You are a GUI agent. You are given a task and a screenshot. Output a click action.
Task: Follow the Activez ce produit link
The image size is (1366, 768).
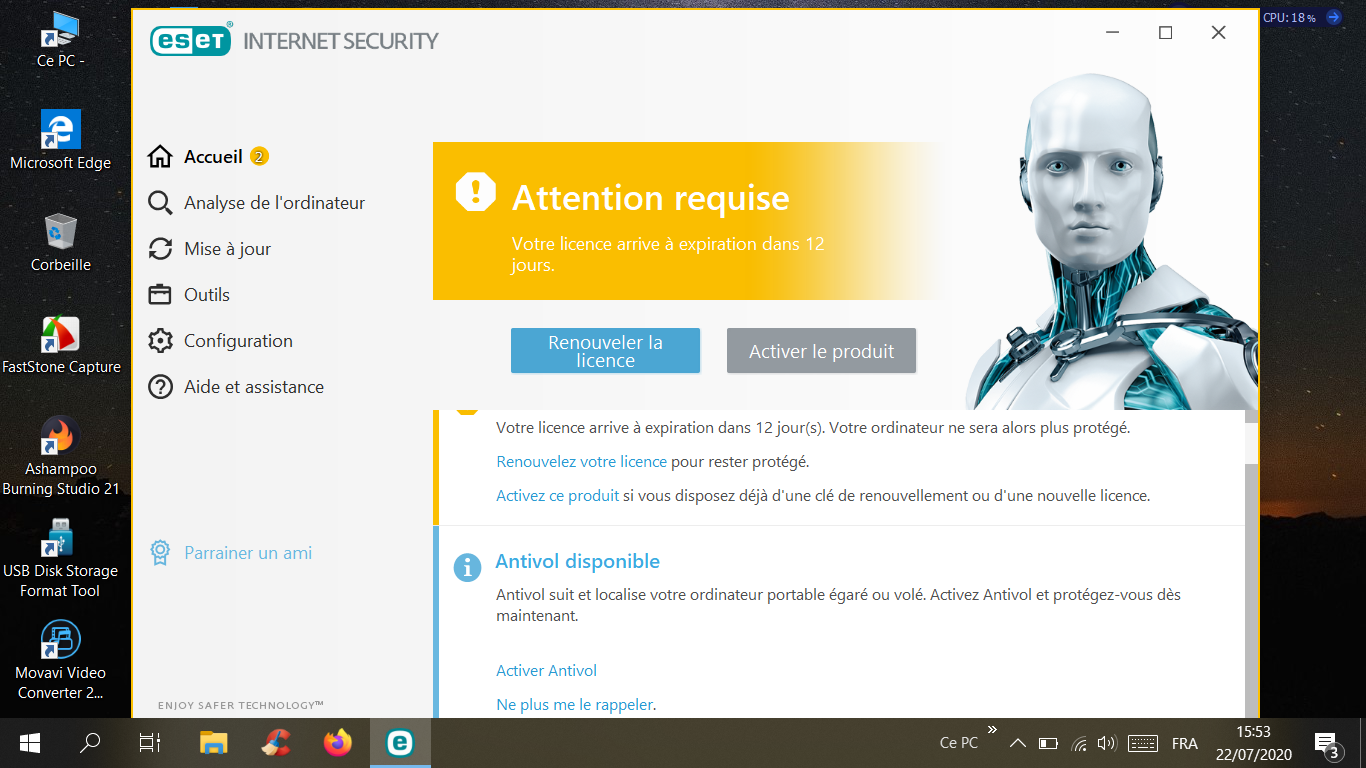(x=558, y=495)
